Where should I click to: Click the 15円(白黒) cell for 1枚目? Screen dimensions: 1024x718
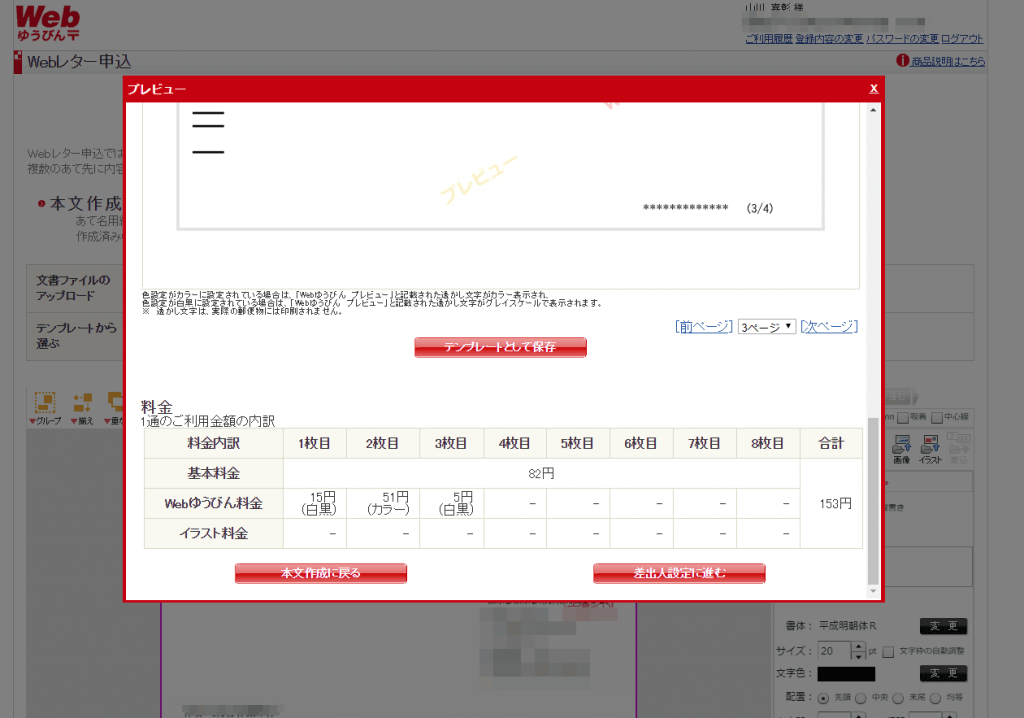(315, 504)
